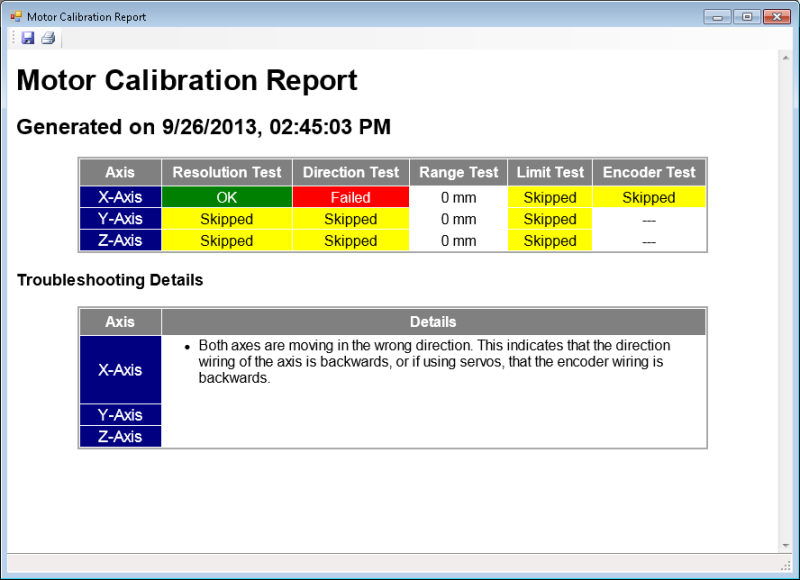Viewport: 800px width, 580px height.
Task: Click the yellow Skipped cell under Encoder Test
Action: (649, 197)
